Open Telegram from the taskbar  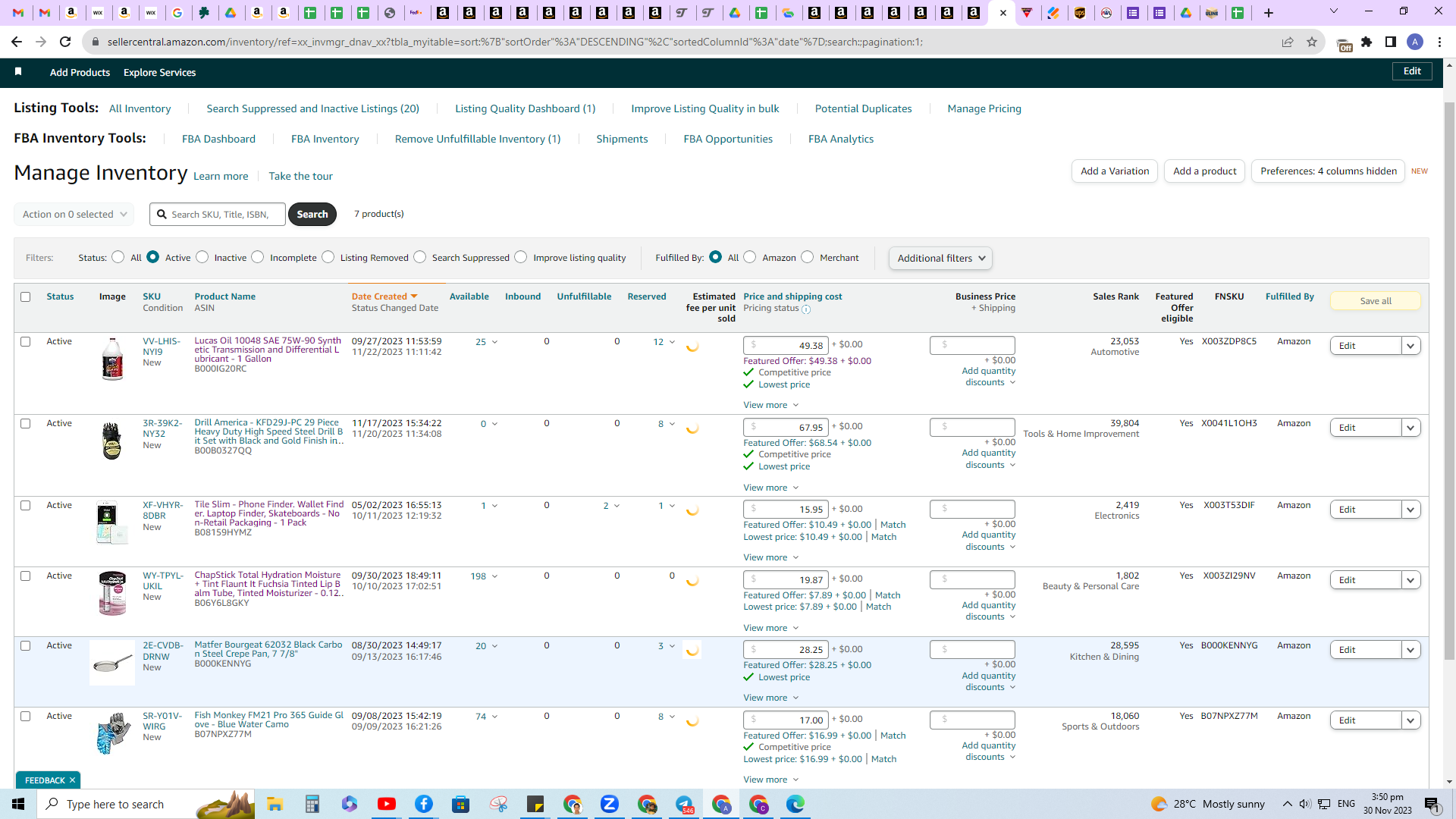click(x=683, y=804)
